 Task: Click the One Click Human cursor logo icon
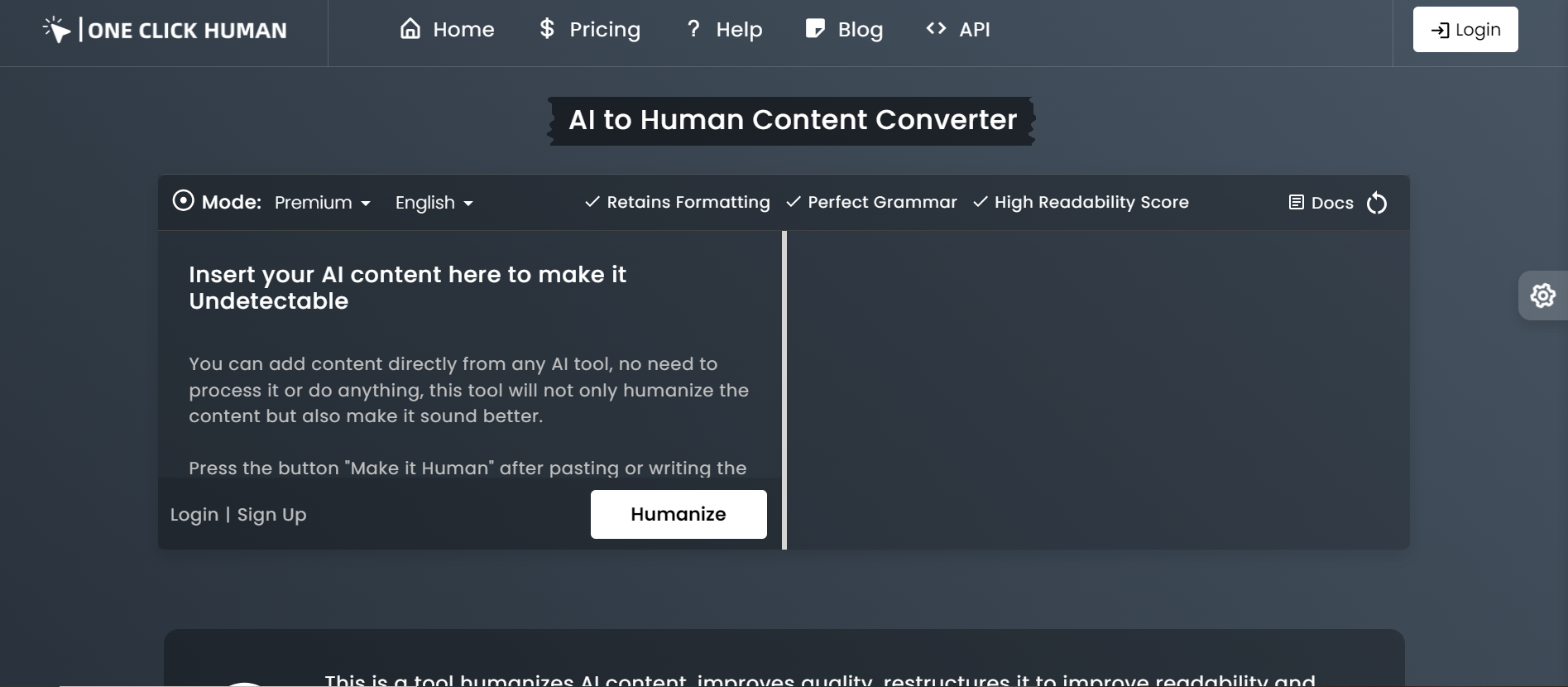point(57,29)
